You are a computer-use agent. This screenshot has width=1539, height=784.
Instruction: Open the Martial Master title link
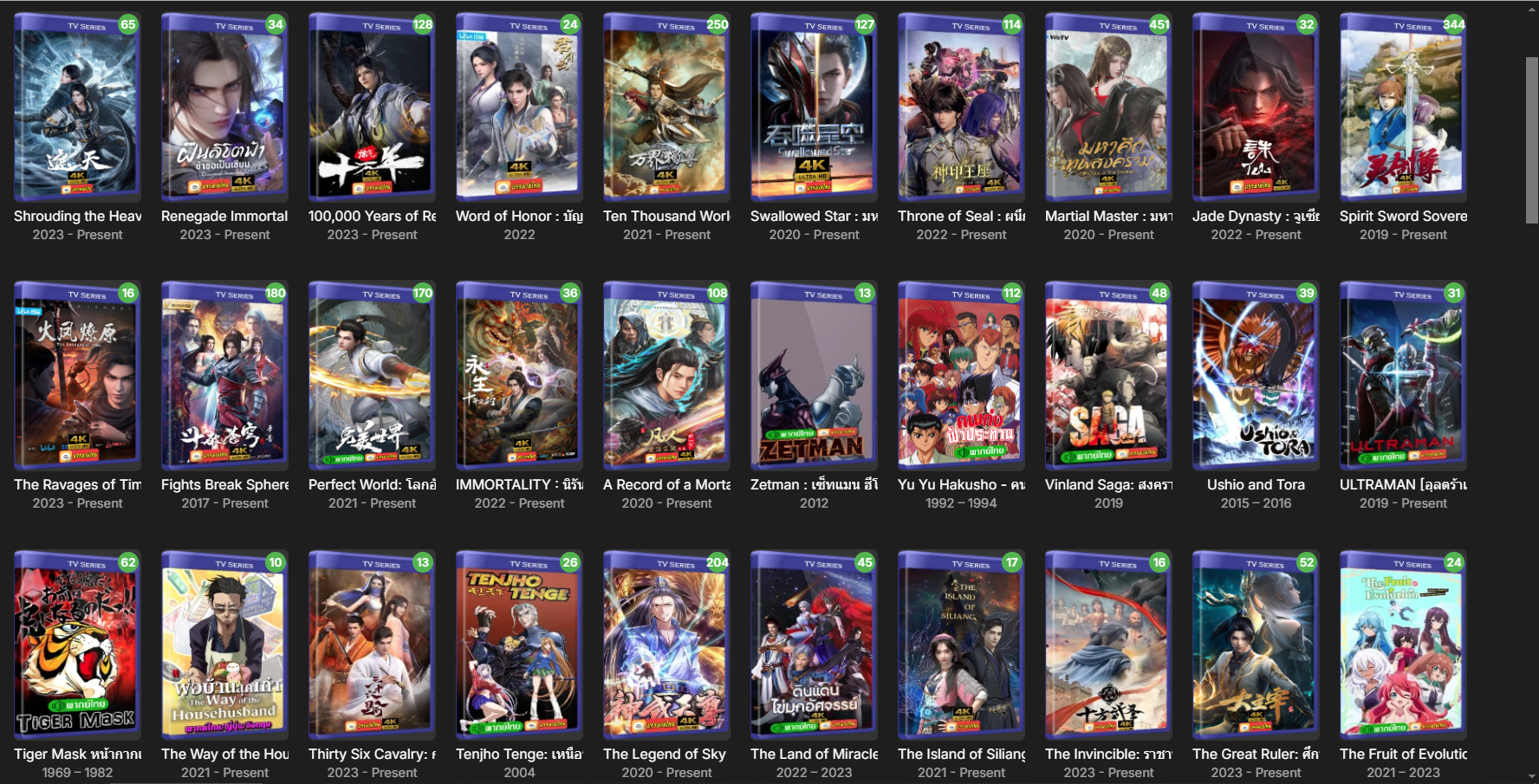[1108, 217]
